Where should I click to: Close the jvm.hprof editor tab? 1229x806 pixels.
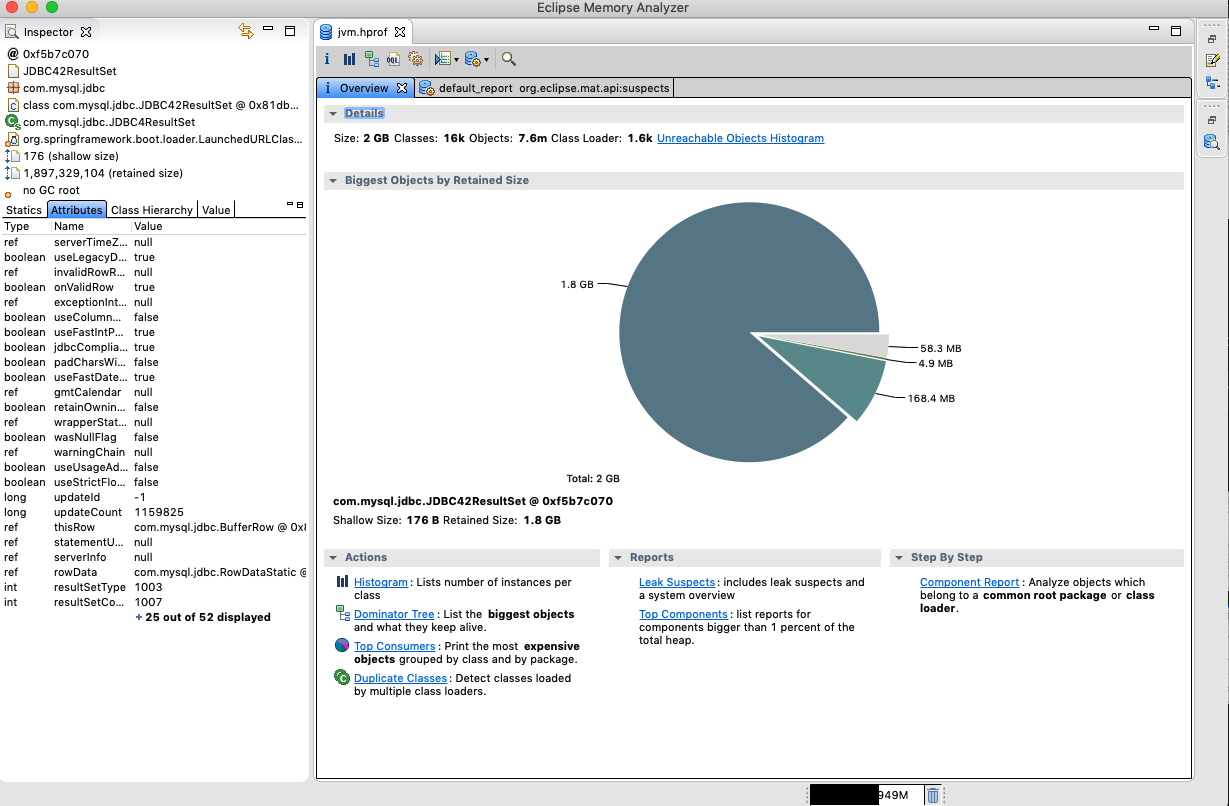[x=399, y=32]
